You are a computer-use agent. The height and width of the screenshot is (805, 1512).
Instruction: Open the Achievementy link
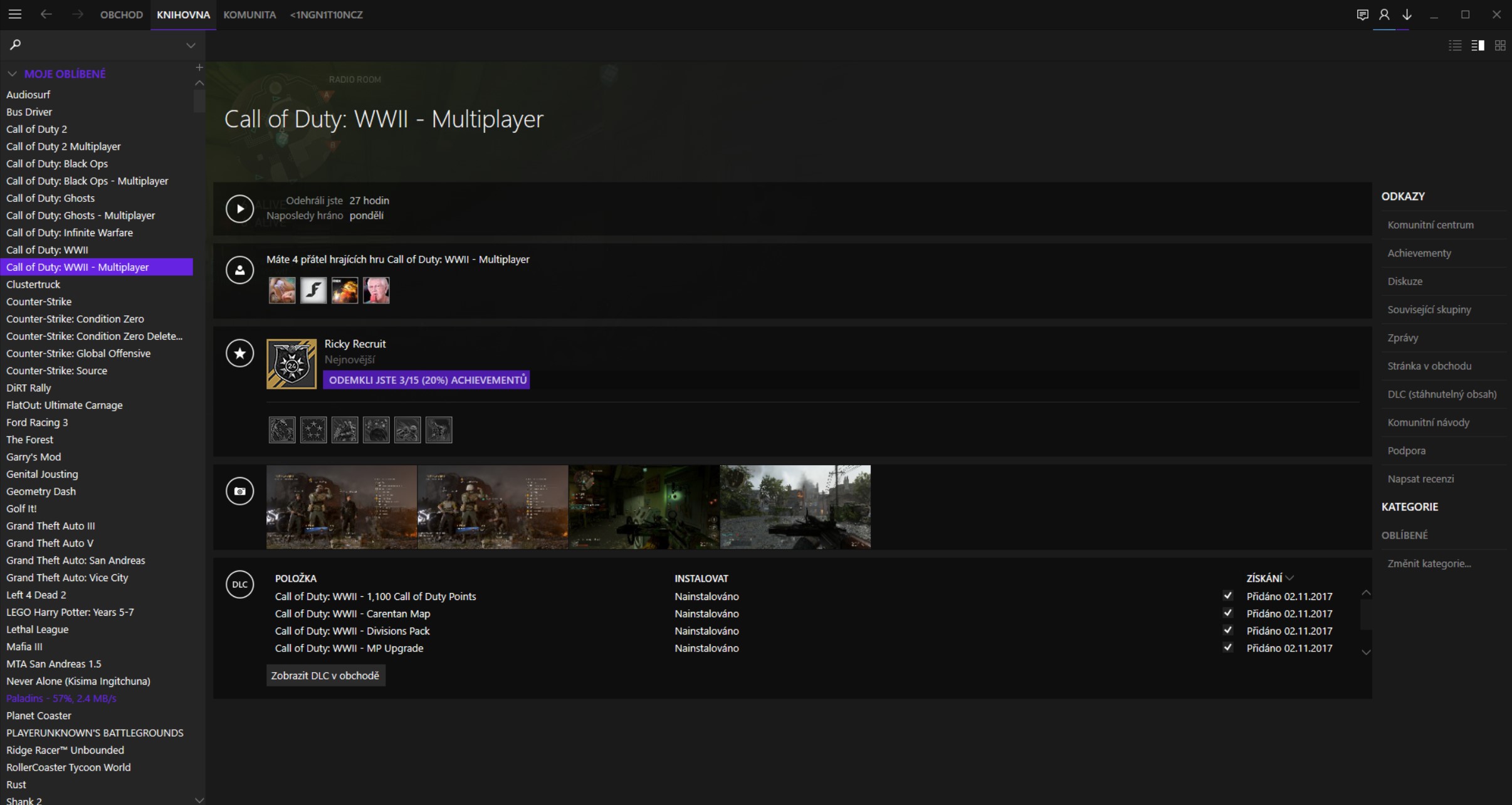[1419, 253]
